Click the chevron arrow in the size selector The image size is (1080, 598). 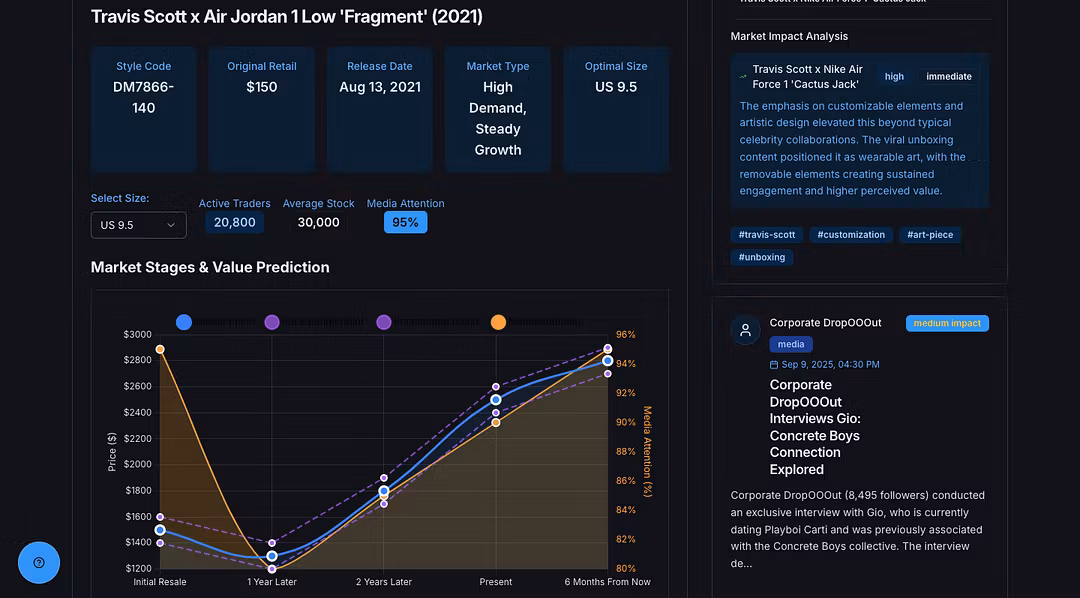(170, 225)
